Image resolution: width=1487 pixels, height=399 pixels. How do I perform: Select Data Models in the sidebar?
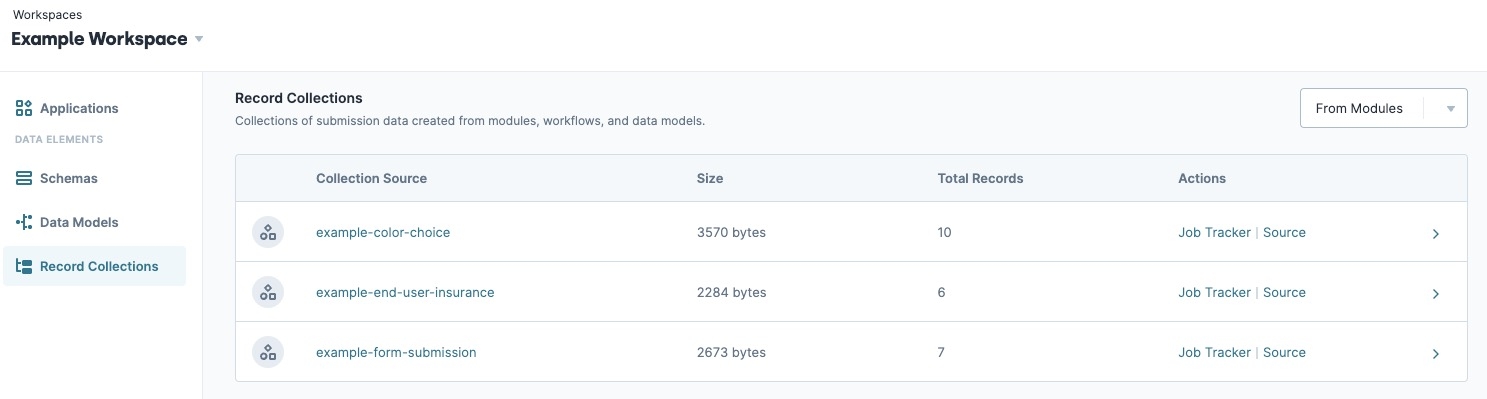[79, 222]
